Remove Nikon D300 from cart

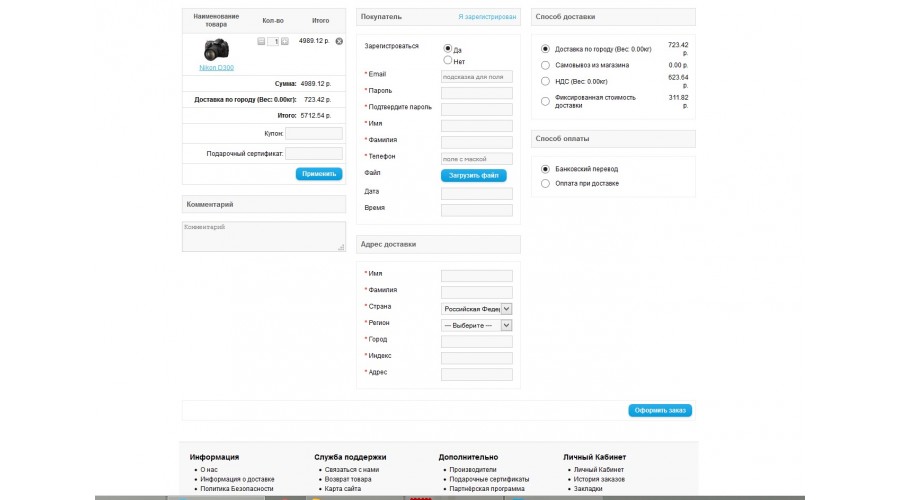[339, 41]
